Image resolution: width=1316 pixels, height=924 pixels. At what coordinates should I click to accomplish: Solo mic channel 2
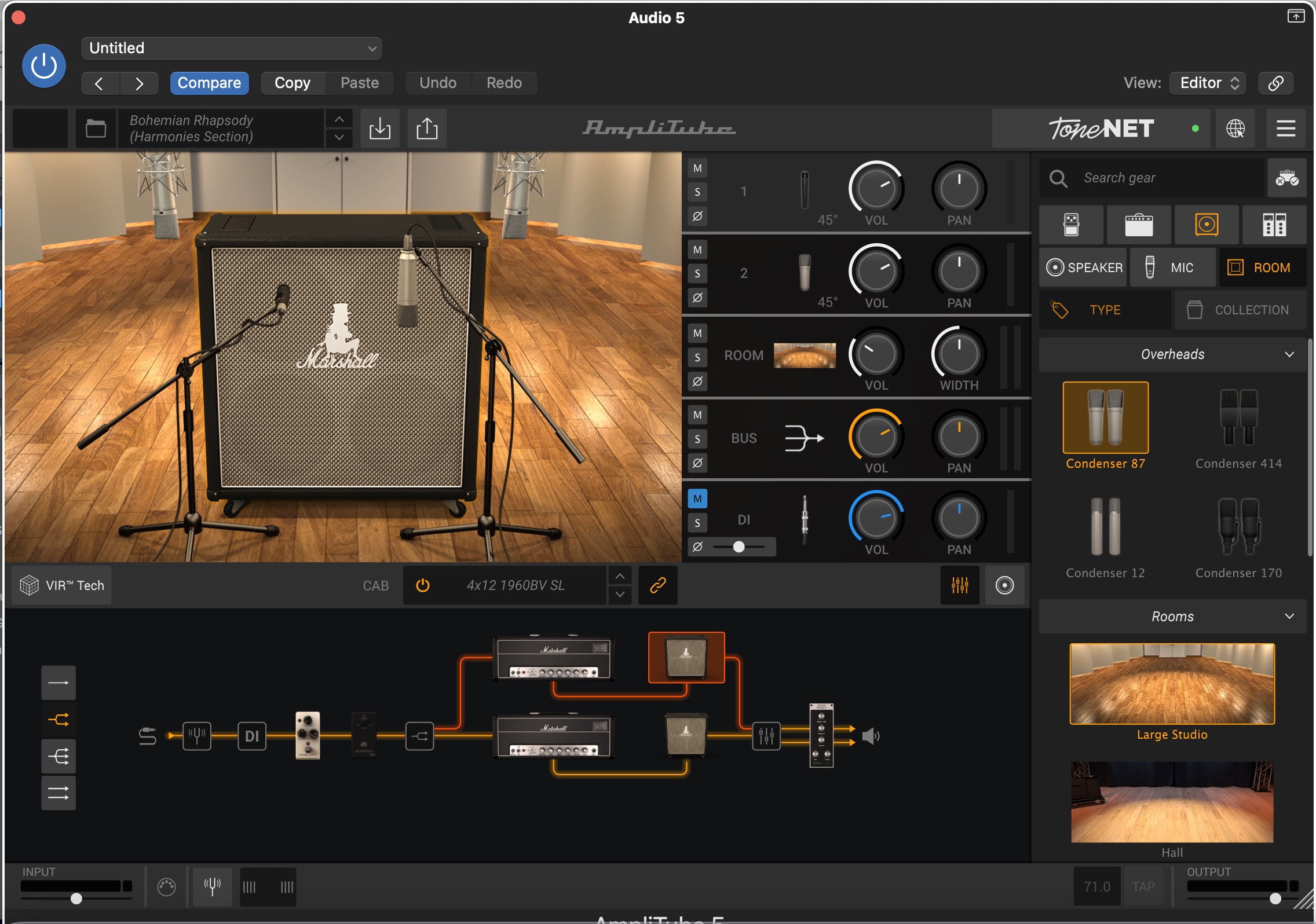697,274
